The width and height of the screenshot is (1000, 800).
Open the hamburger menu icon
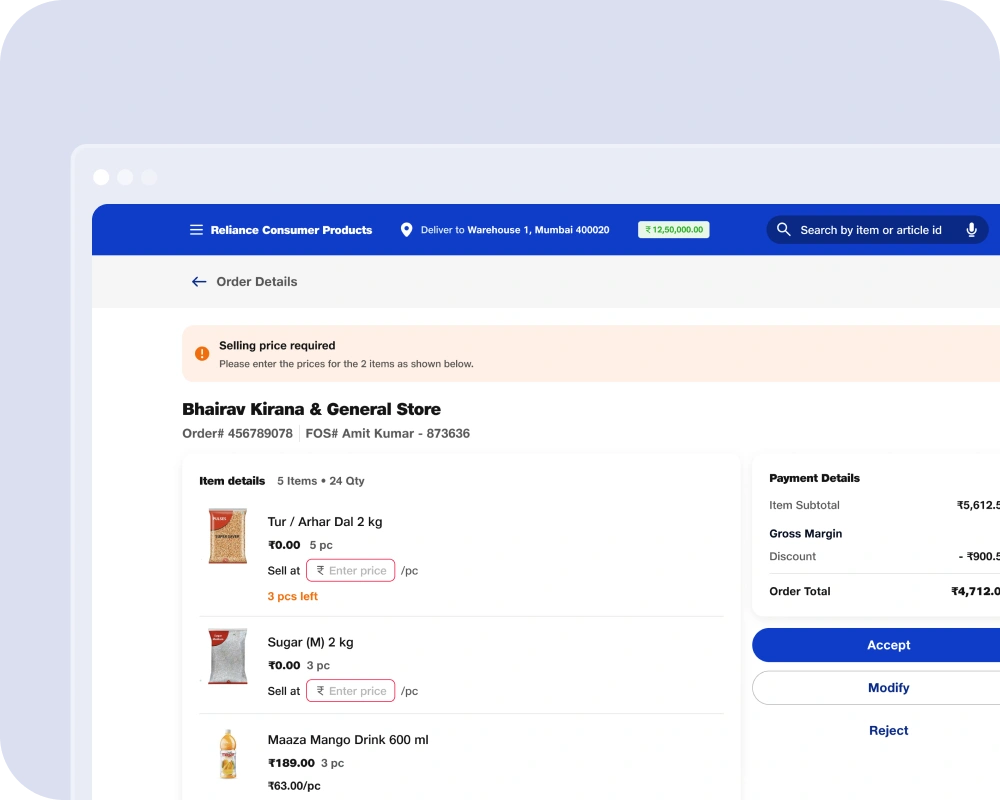(x=196, y=230)
